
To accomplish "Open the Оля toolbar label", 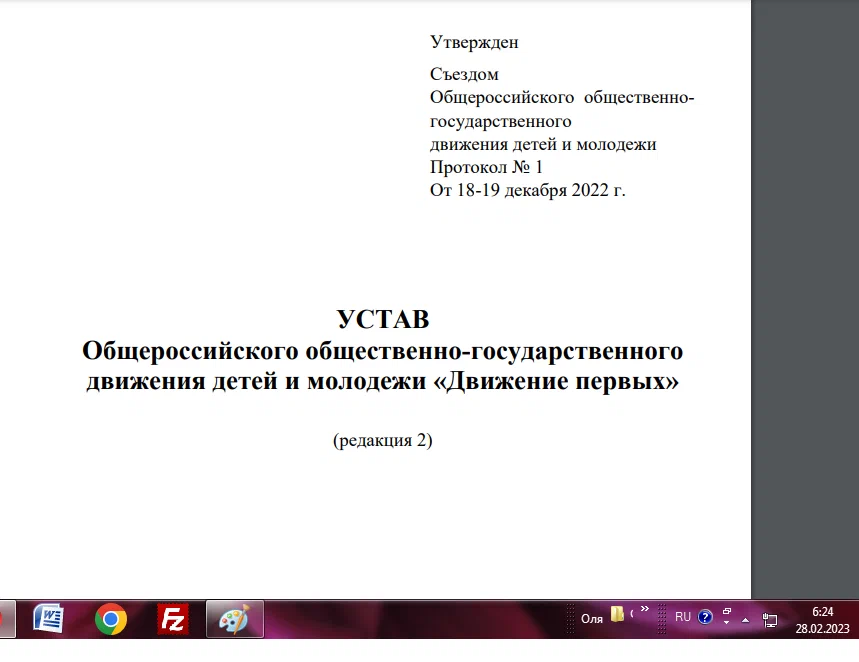I will 592,619.
